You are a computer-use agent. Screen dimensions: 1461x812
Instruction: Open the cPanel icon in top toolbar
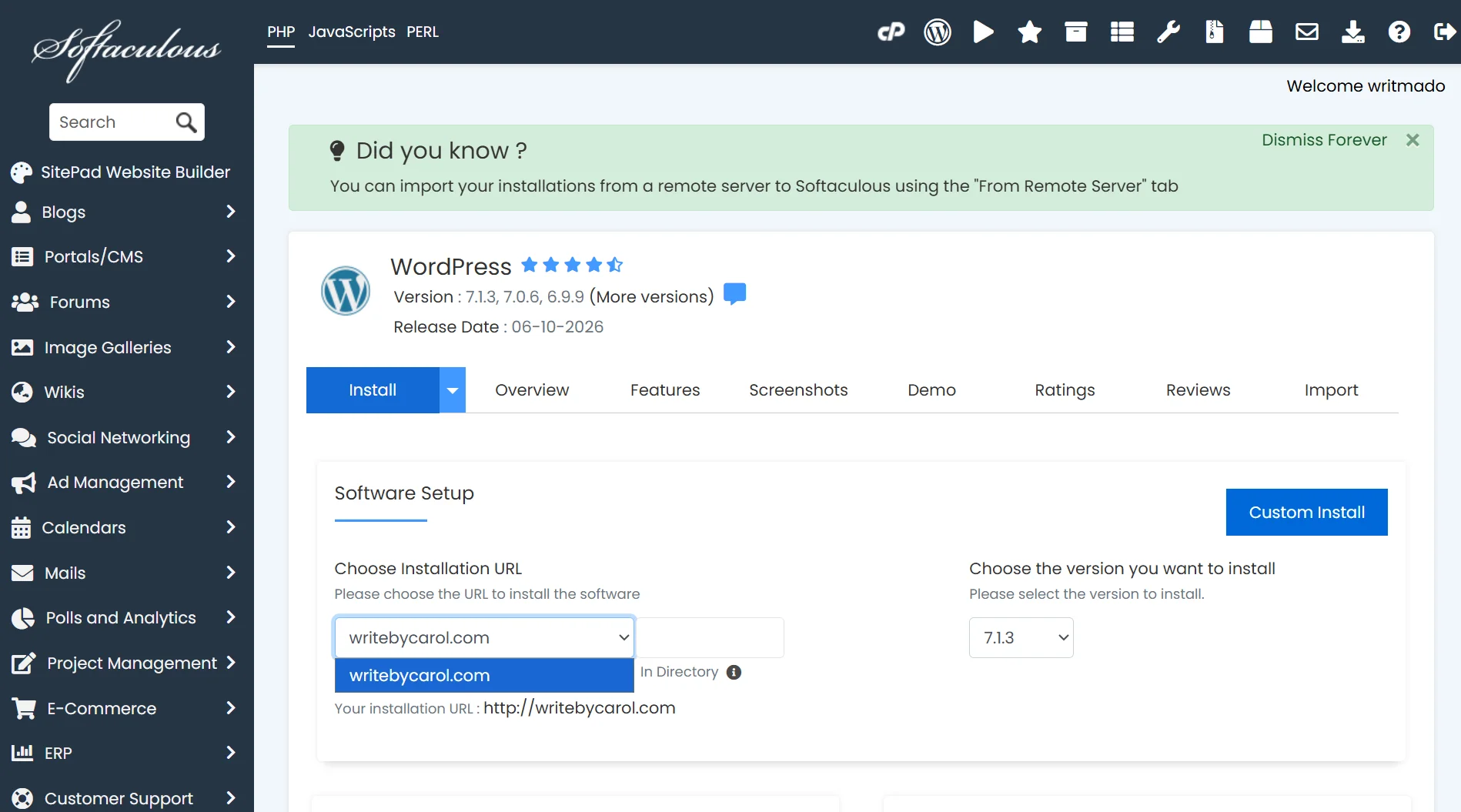(891, 32)
